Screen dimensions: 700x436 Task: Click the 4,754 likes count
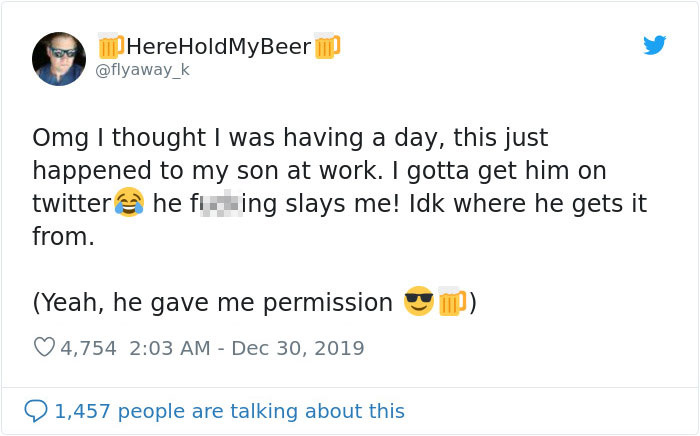89,348
